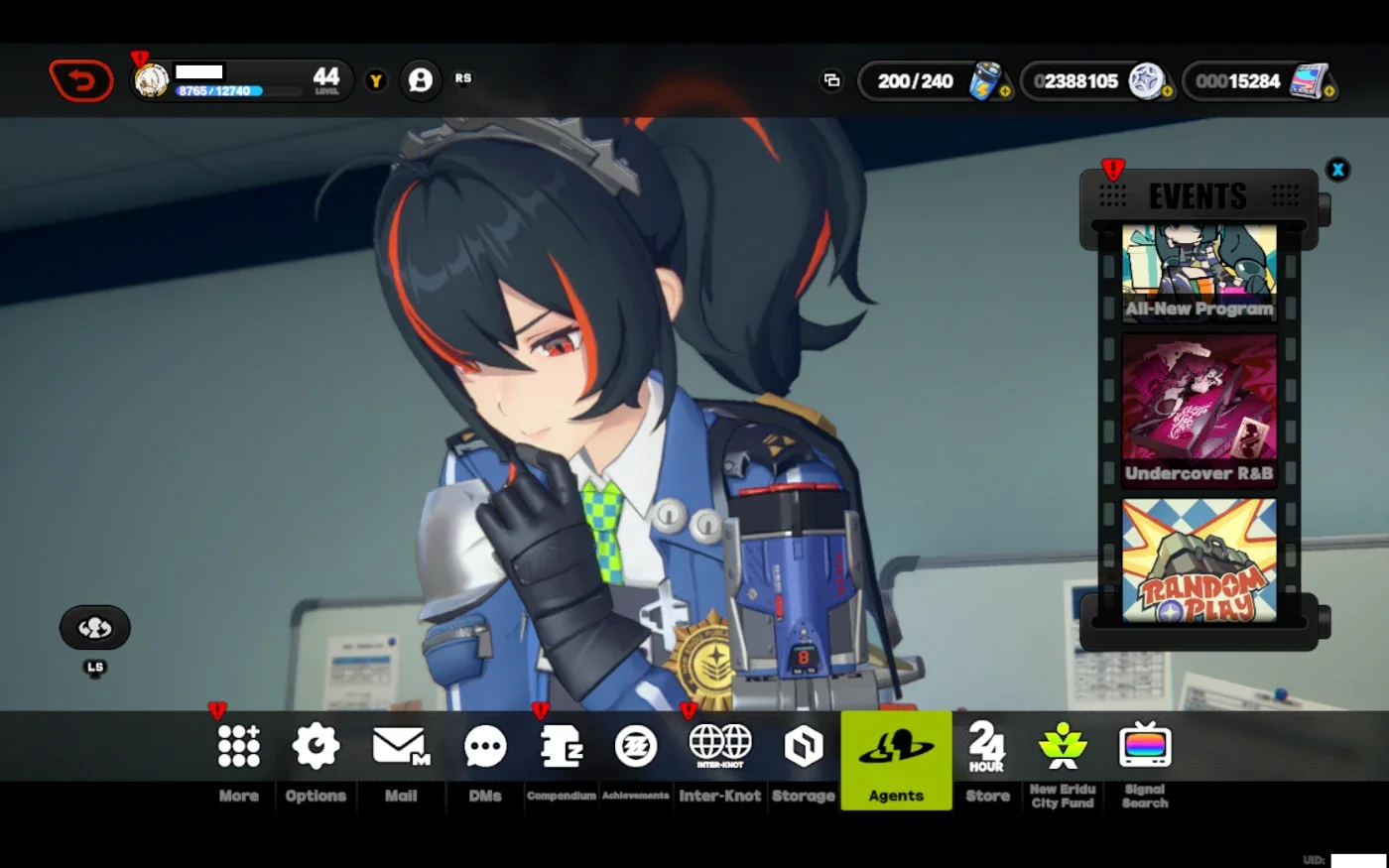1389x868 pixels.
Task: Open the Polychrome film currency icon
Action: [1310, 80]
